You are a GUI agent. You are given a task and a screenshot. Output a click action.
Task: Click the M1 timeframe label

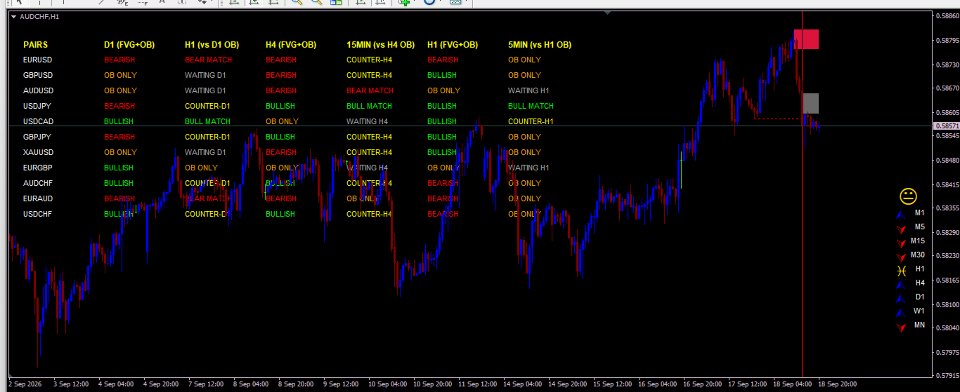click(920, 213)
